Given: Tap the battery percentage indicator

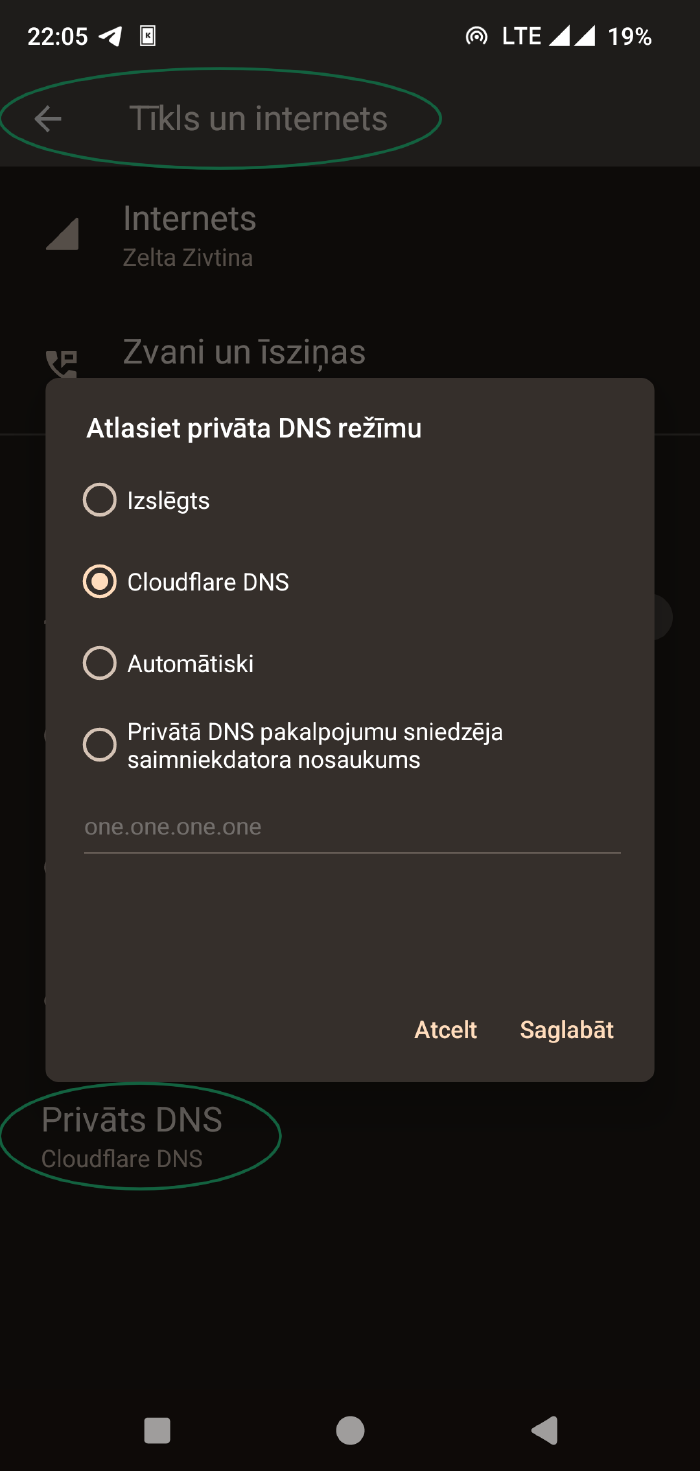Looking at the screenshot, I should pyautogui.click(x=630, y=37).
